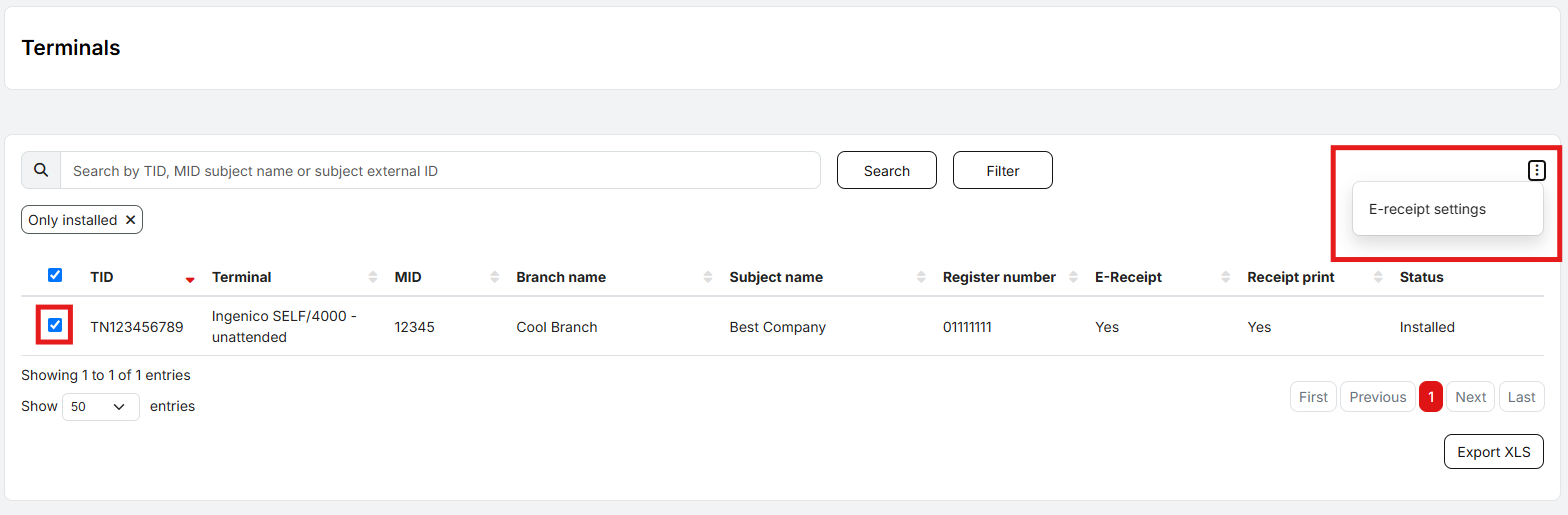Viewport: 1568px width, 515px height.
Task: Sort table by Register number arrows
Action: [x=1074, y=277]
